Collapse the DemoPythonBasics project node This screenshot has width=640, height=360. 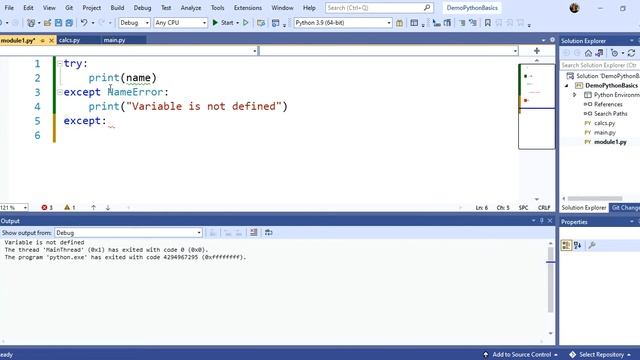click(x=567, y=85)
